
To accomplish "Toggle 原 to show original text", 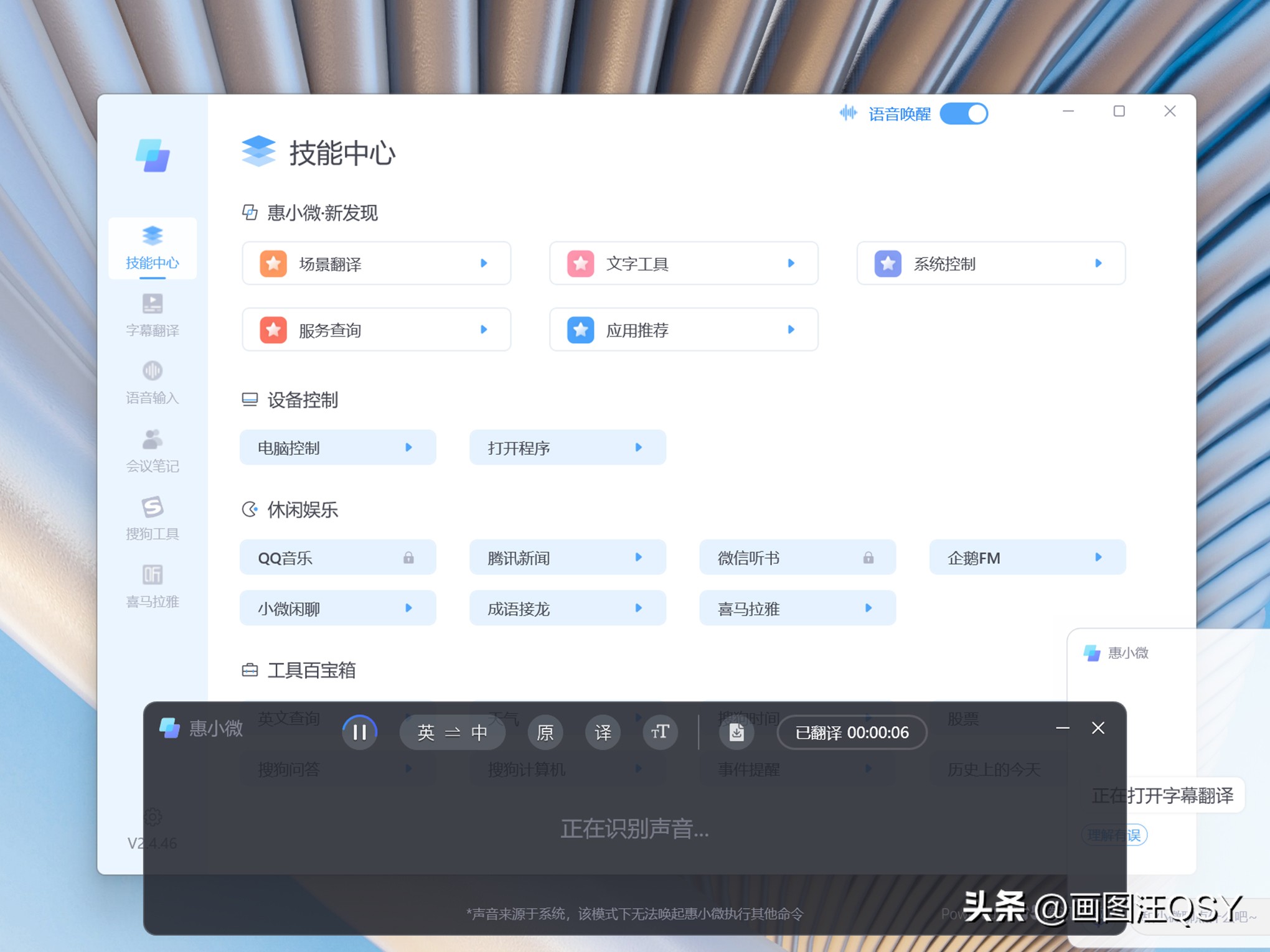I will [545, 732].
